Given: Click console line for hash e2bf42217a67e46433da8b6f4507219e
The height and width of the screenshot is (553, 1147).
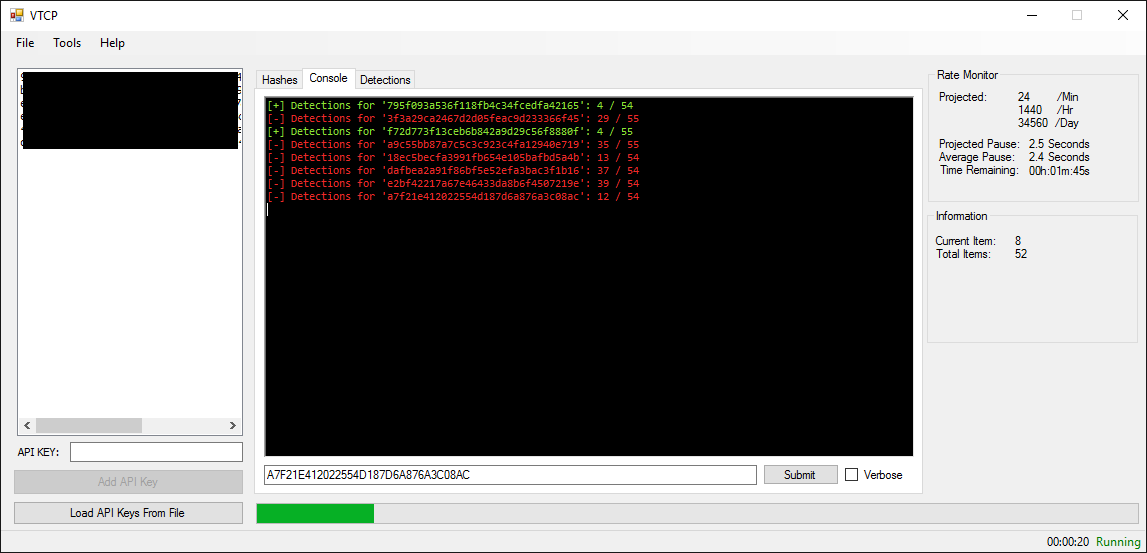Looking at the screenshot, I should point(454,184).
